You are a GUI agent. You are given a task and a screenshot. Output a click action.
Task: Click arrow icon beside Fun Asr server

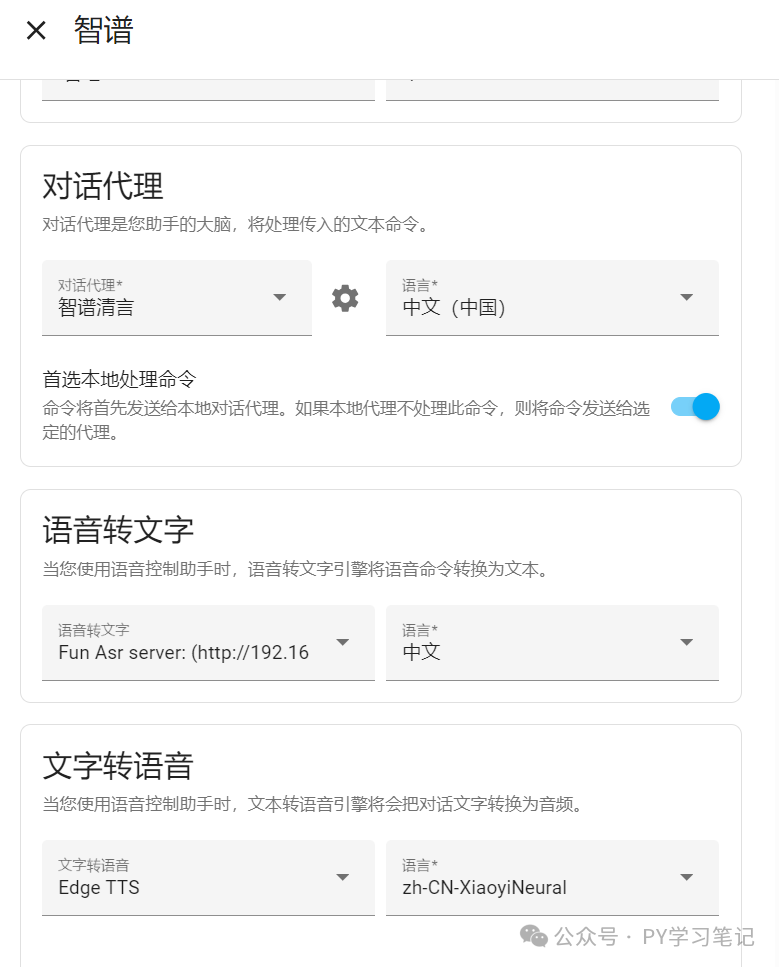342,642
